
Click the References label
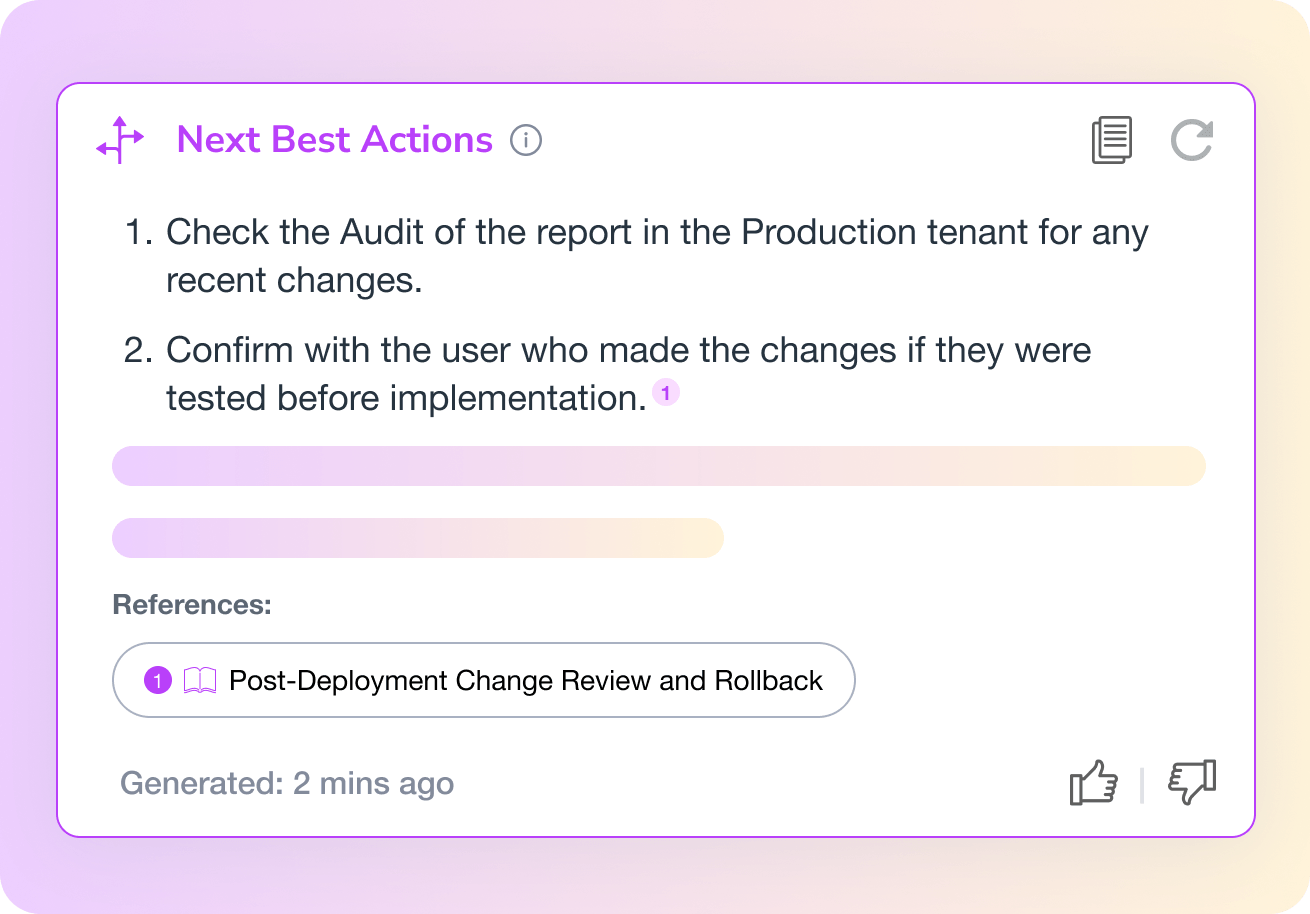(192, 605)
